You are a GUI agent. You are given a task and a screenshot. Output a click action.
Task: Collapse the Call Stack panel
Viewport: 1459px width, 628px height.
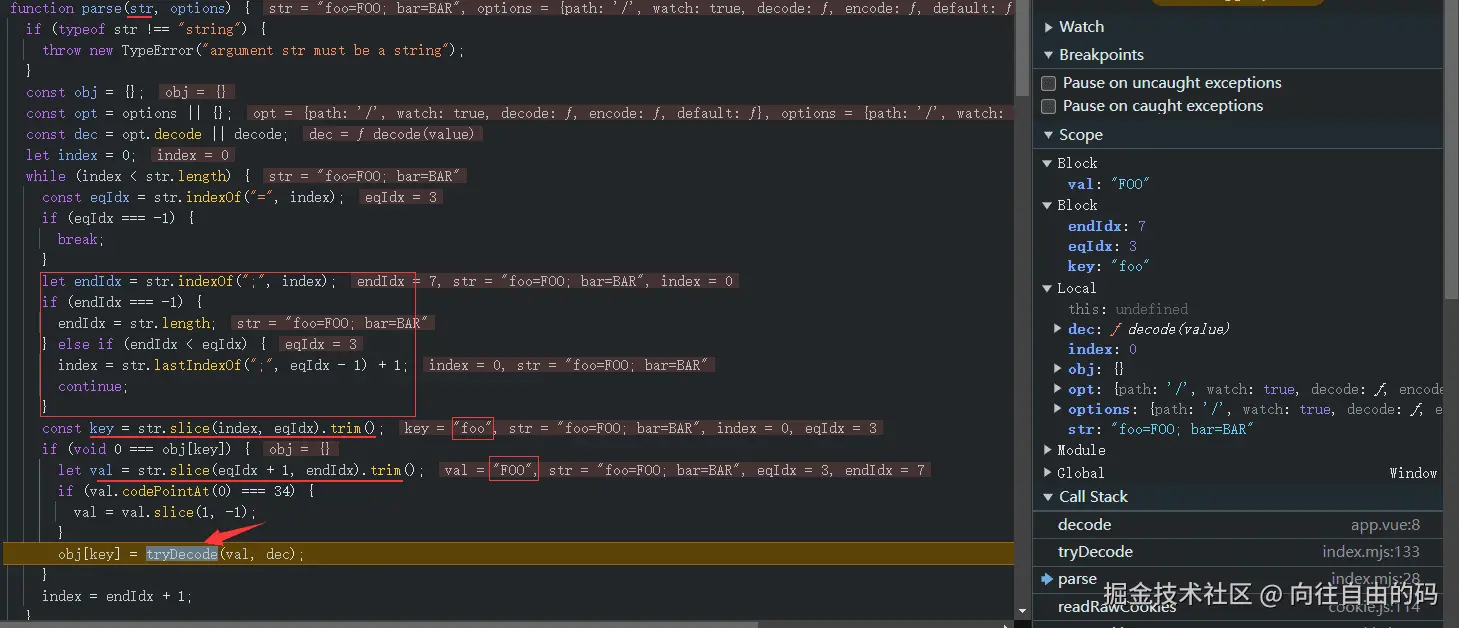pyautogui.click(x=1048, y=496)
